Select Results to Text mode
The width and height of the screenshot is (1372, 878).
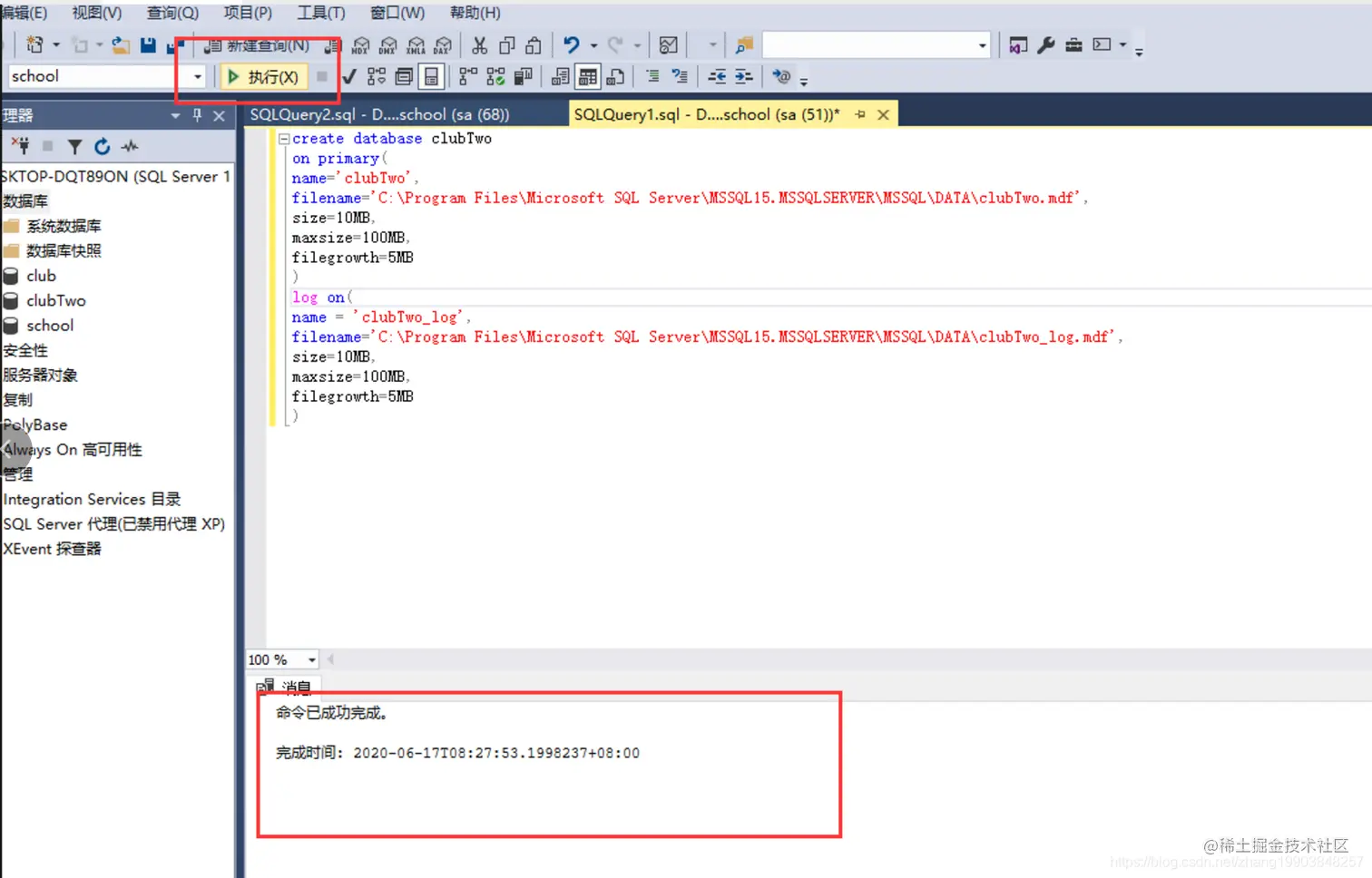tap(561, 77)
